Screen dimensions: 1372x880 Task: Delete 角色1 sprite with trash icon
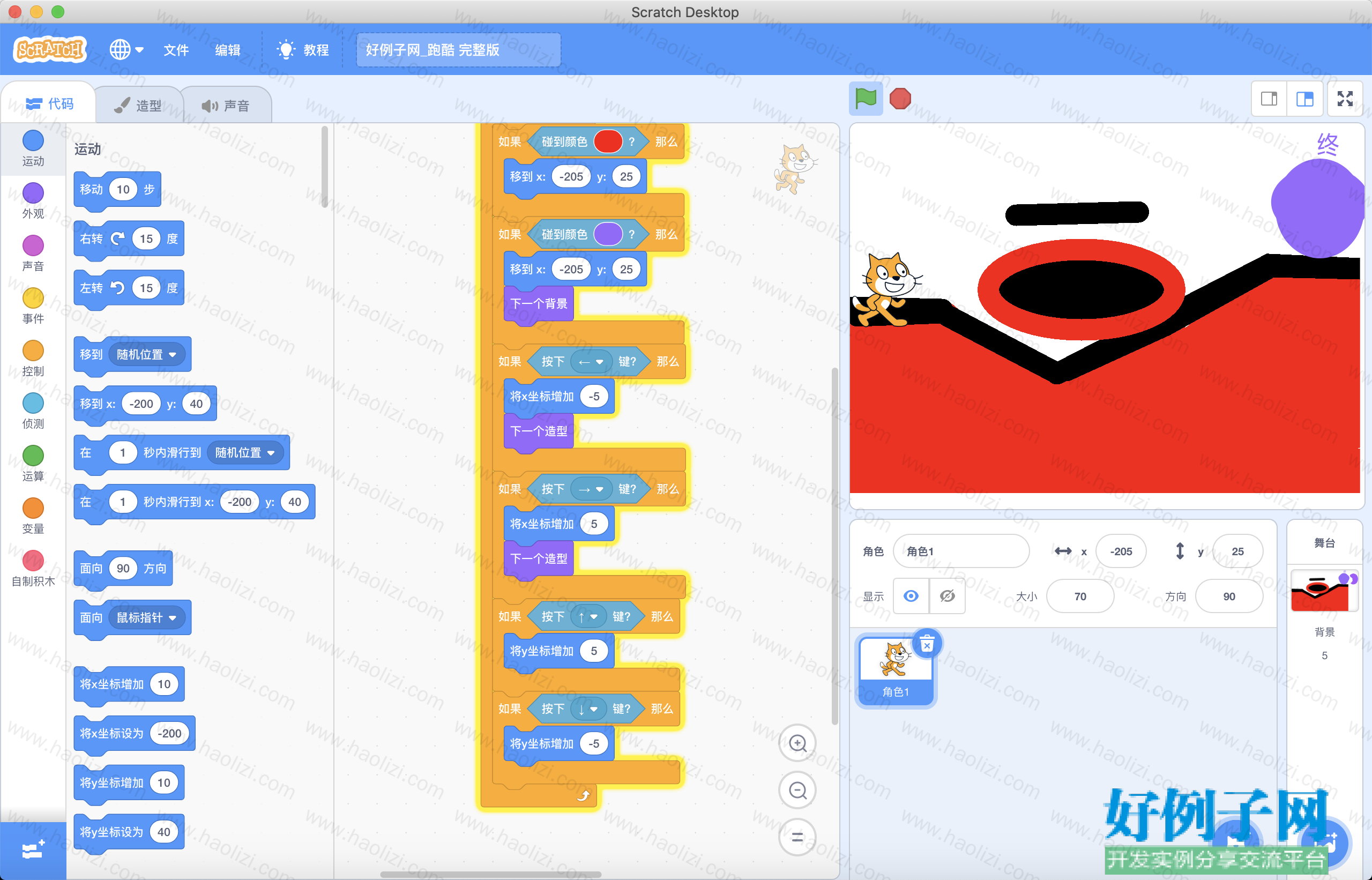tap(927, 645)
